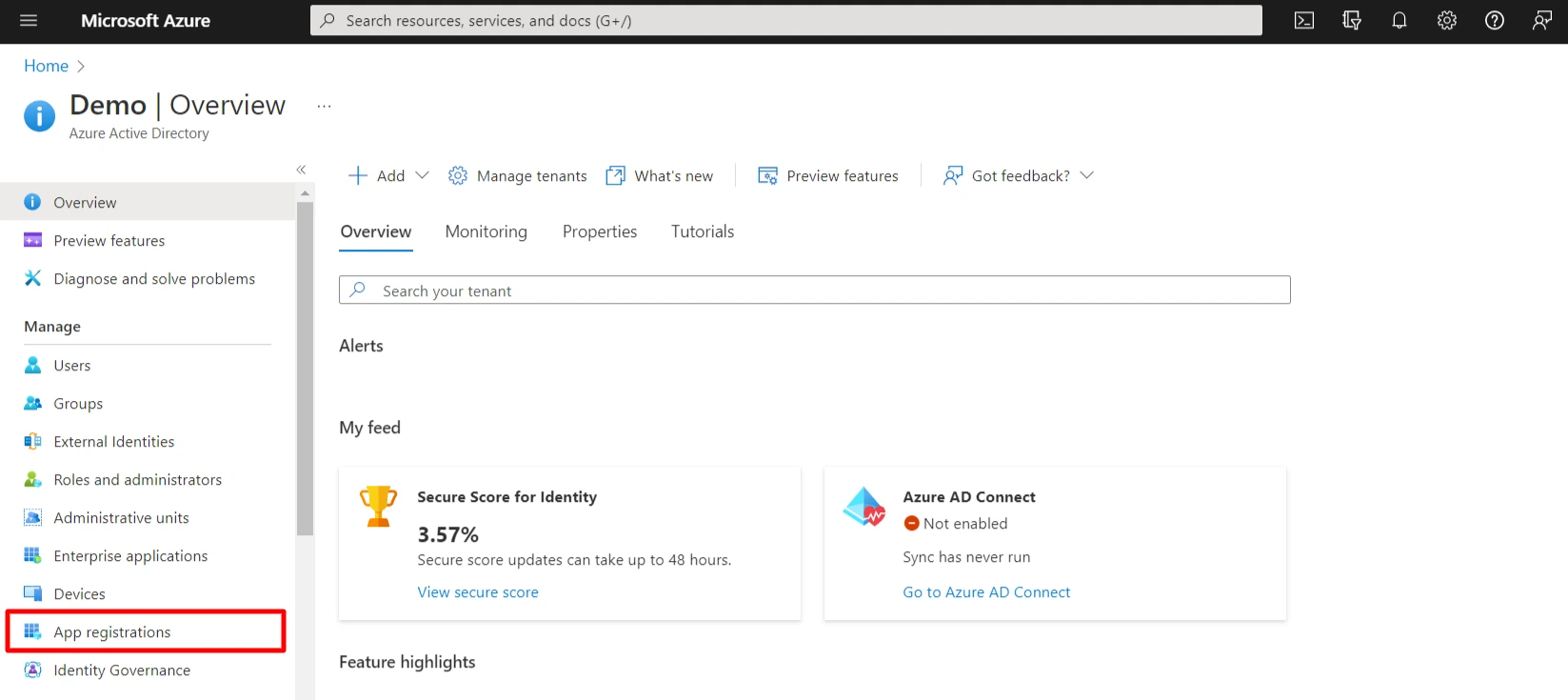Click the Microsoft Azure logo text
1568x700 pixels.
tap(146, 20)
